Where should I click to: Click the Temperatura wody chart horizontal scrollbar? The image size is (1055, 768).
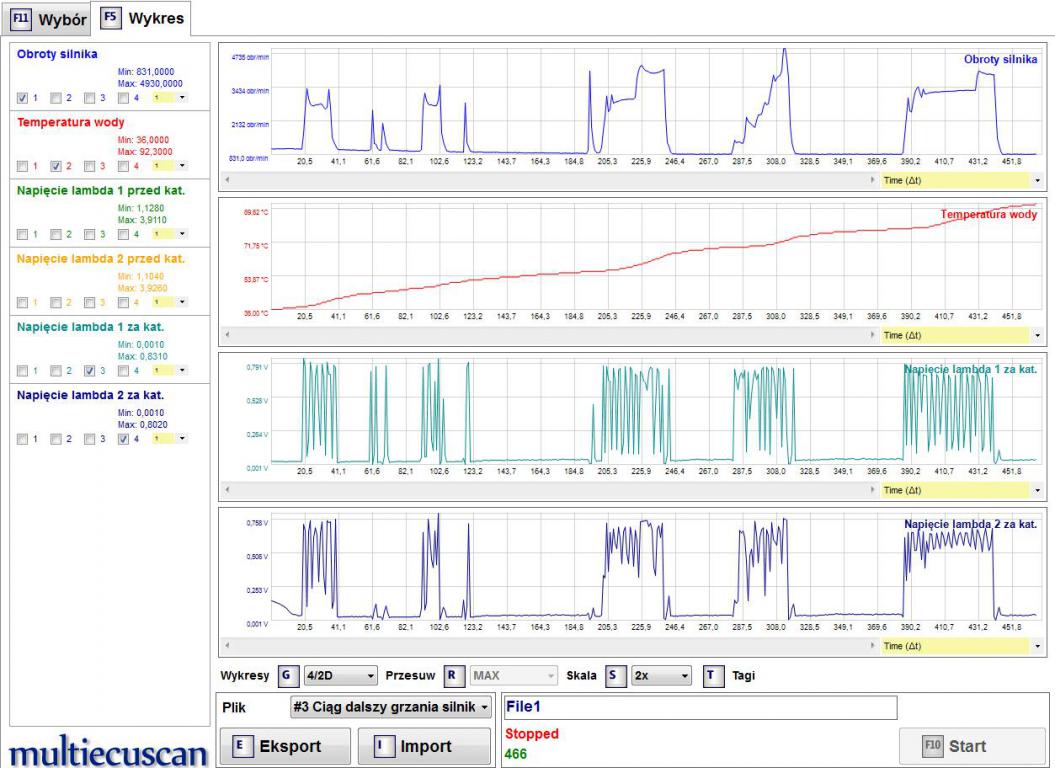click(550, 335)
